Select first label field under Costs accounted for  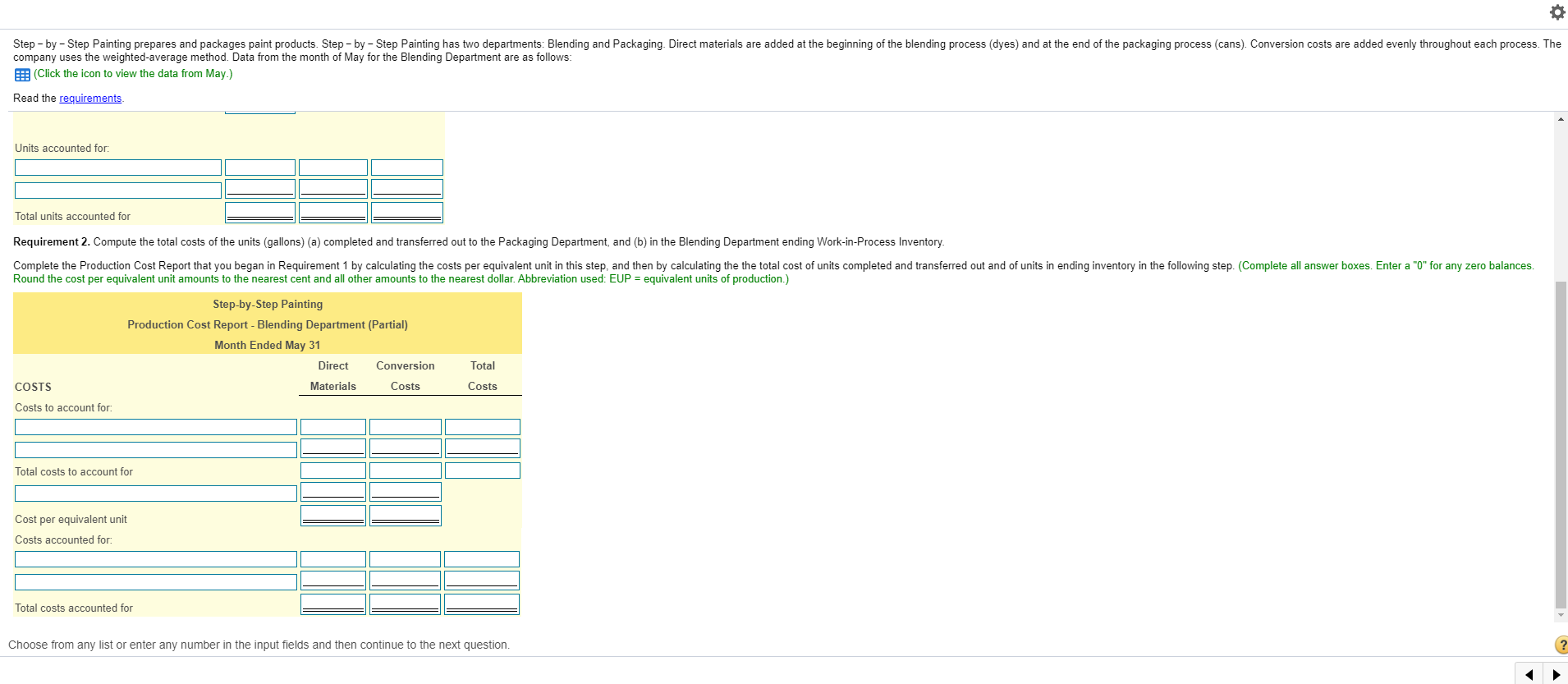pyautogui.click(x=156, y=559)
